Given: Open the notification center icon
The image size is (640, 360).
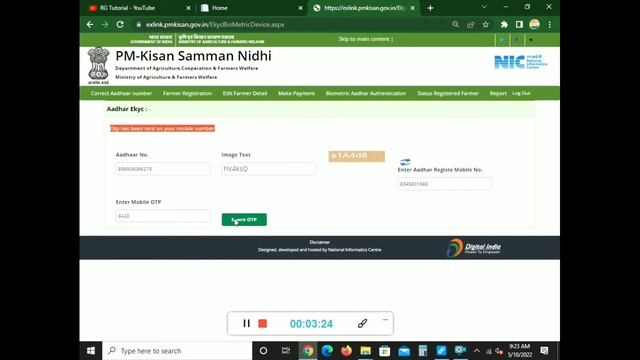Looking at the screenshot, I should pos(544,351).
